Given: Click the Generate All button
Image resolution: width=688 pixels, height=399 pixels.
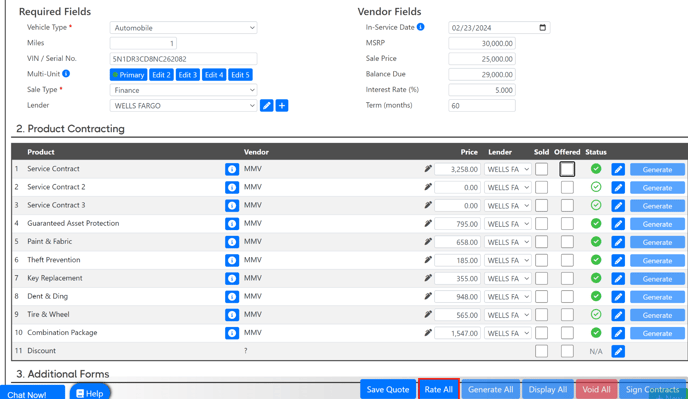Looking at the screenshot, I should tap(491, 389).
